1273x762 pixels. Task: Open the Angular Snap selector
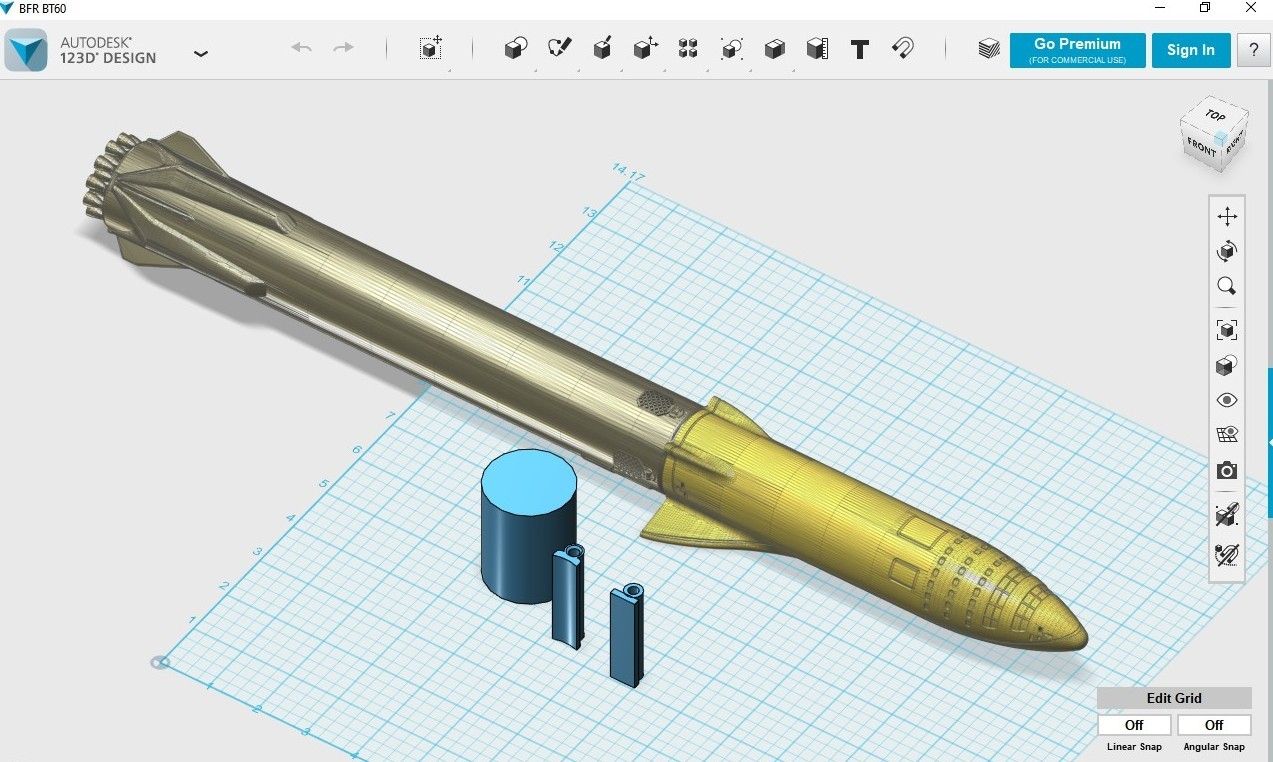[1213, 724]
